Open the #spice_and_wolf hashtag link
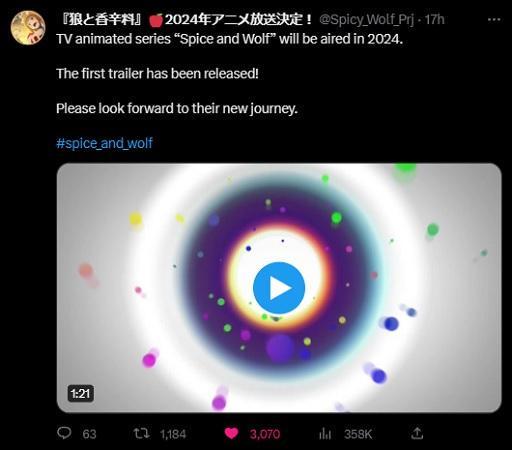Screen dimensions: 512x450 (104, 143)
